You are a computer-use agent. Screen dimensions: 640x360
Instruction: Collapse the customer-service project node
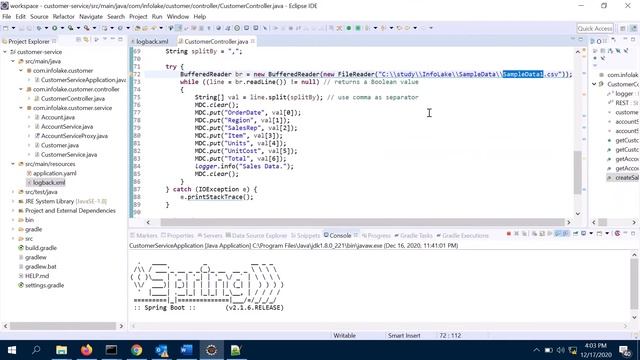coord(5,52)
